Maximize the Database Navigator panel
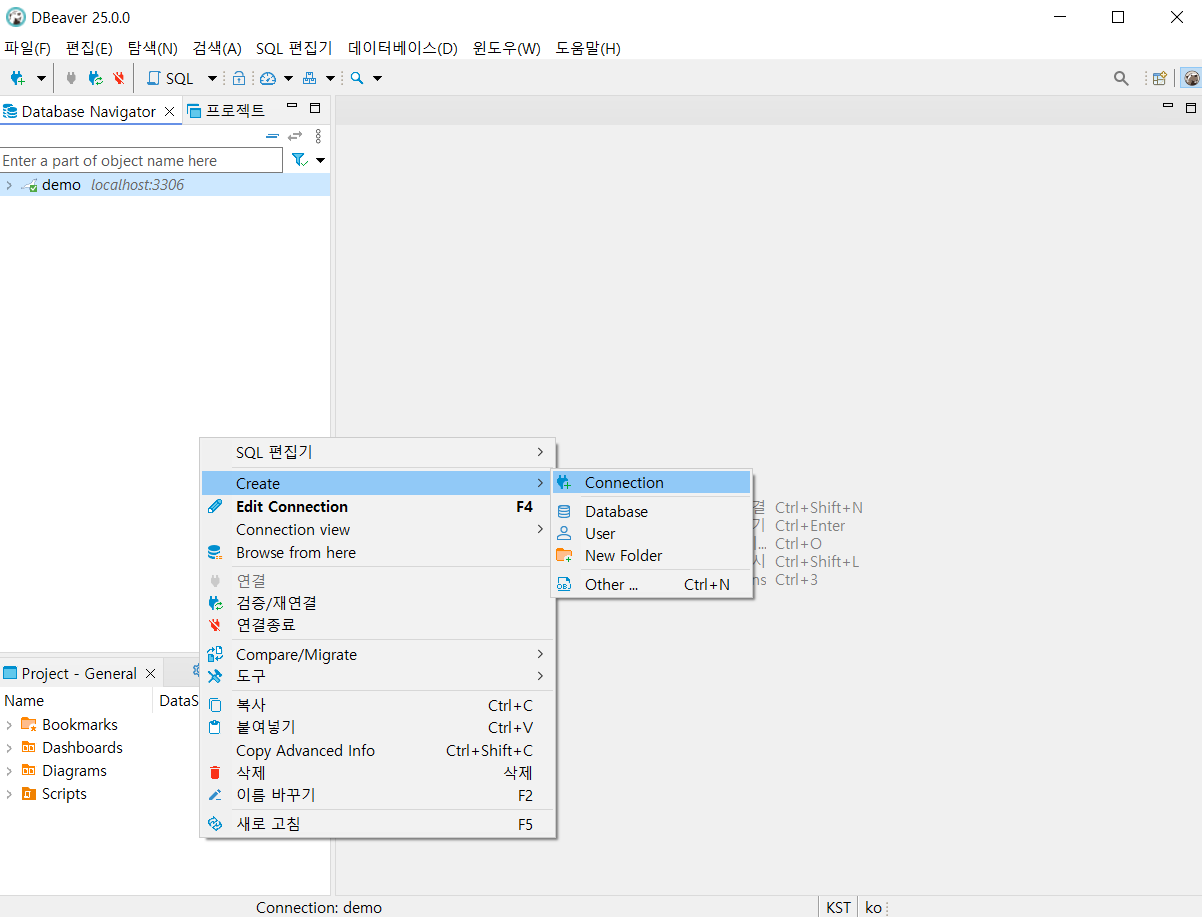This screenshot has width=1202, height=917. (315, 107)
